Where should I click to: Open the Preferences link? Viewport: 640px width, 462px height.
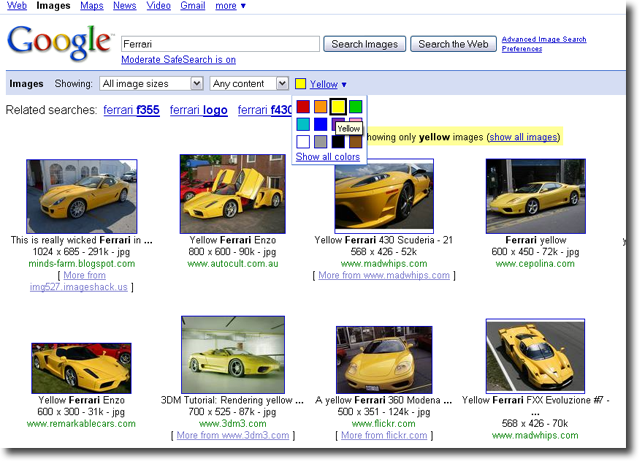[x=522, y=49]
